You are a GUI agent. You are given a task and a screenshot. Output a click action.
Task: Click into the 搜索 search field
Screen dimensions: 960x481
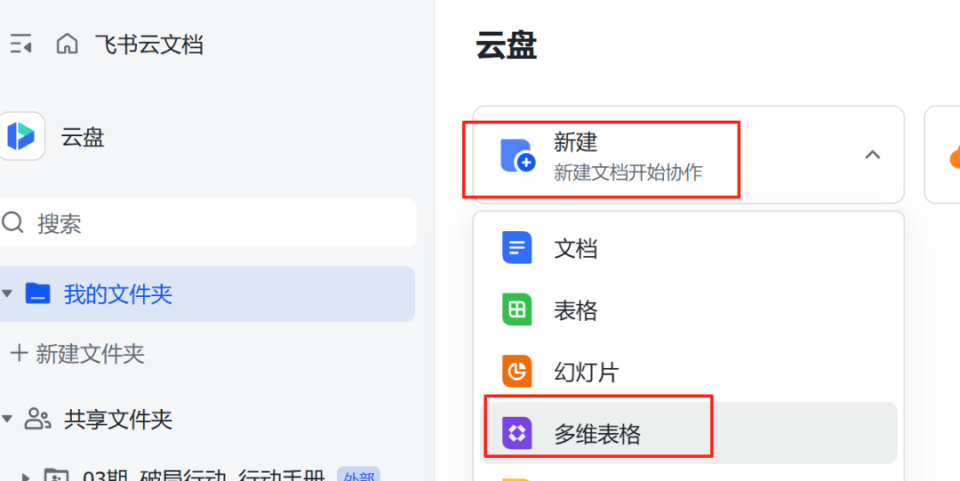pyautogui.click(x=220, y=222)
